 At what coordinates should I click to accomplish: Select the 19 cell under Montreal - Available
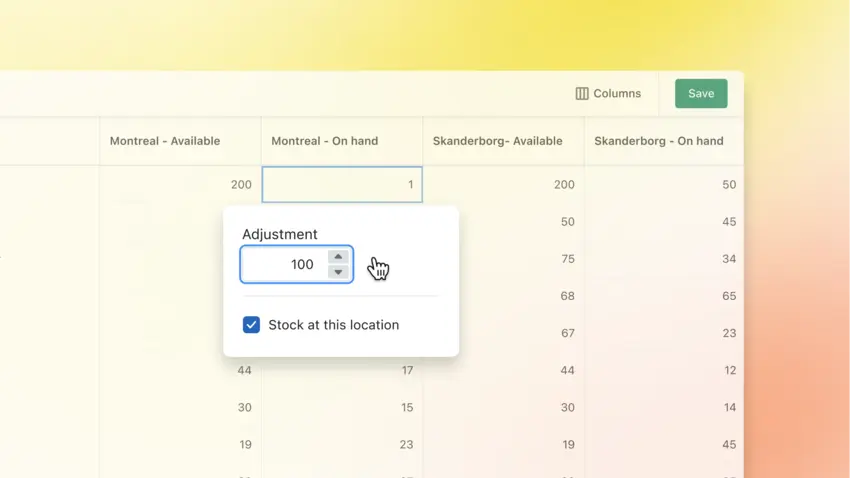pos(181,445)
